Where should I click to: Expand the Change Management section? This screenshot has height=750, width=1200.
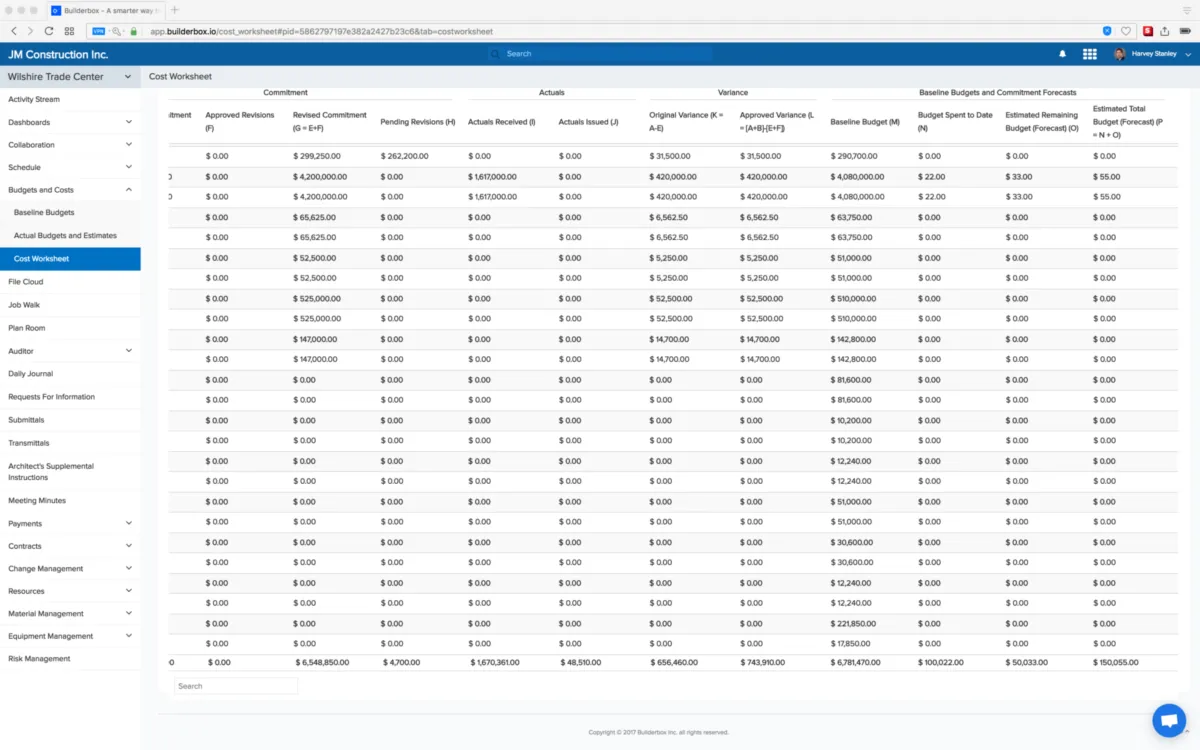(x=129, y=568)
